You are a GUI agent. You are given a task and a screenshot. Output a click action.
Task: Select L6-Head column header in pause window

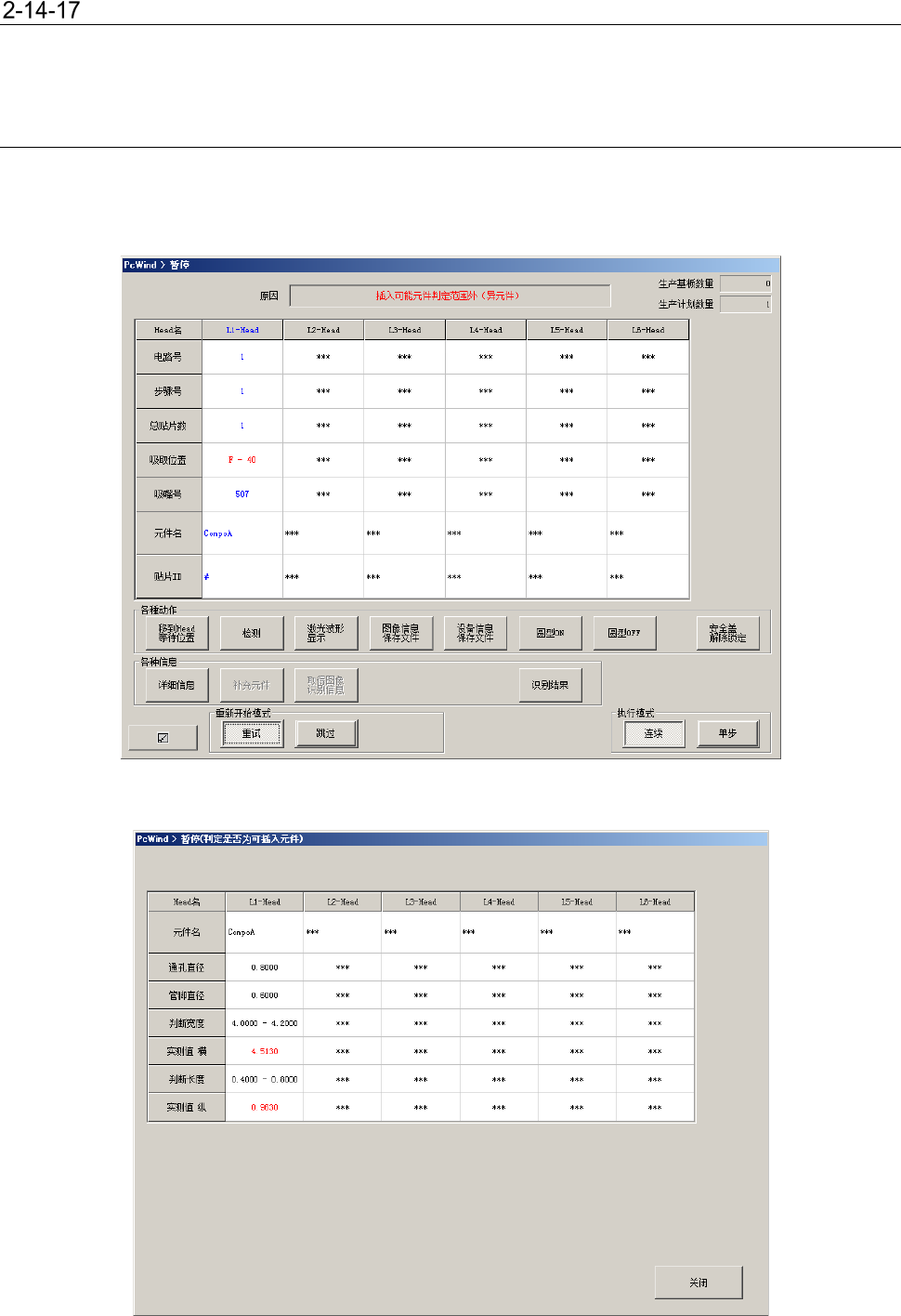point(648,330)
